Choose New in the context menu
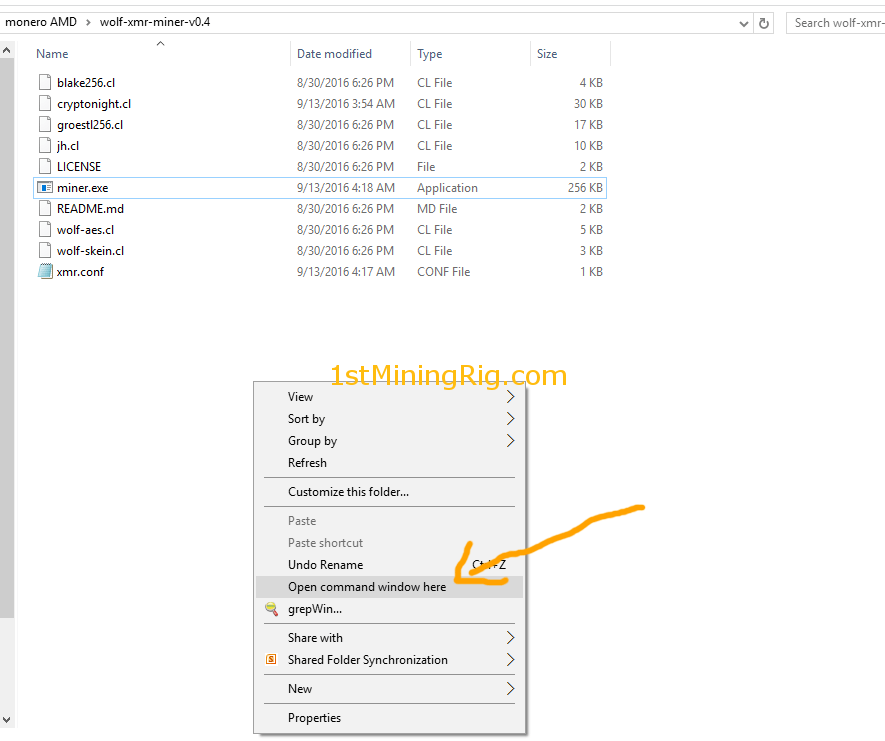Image resolution: width=885 pixels, height=741 pixels. [389, 689]
